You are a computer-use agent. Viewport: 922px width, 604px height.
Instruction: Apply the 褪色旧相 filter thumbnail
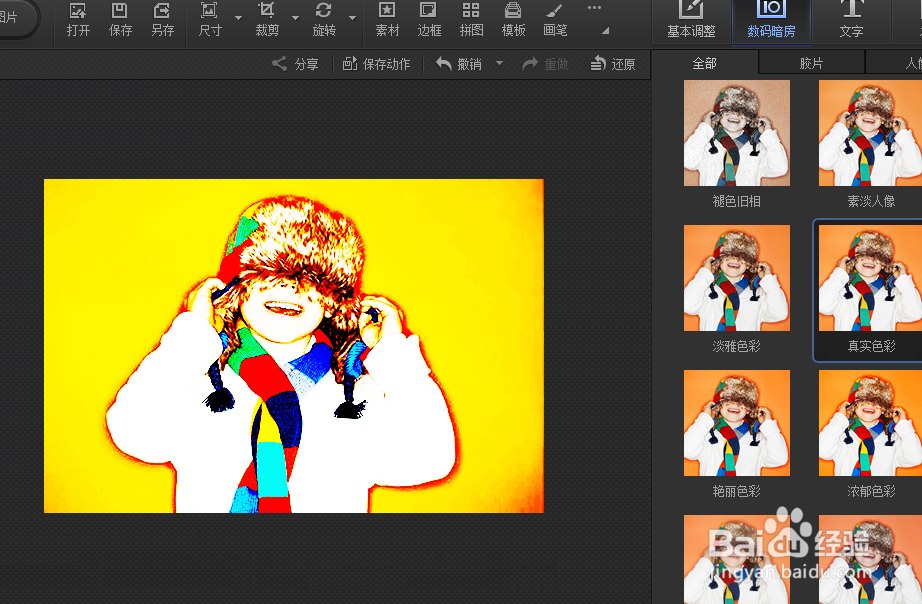[736, 133]
